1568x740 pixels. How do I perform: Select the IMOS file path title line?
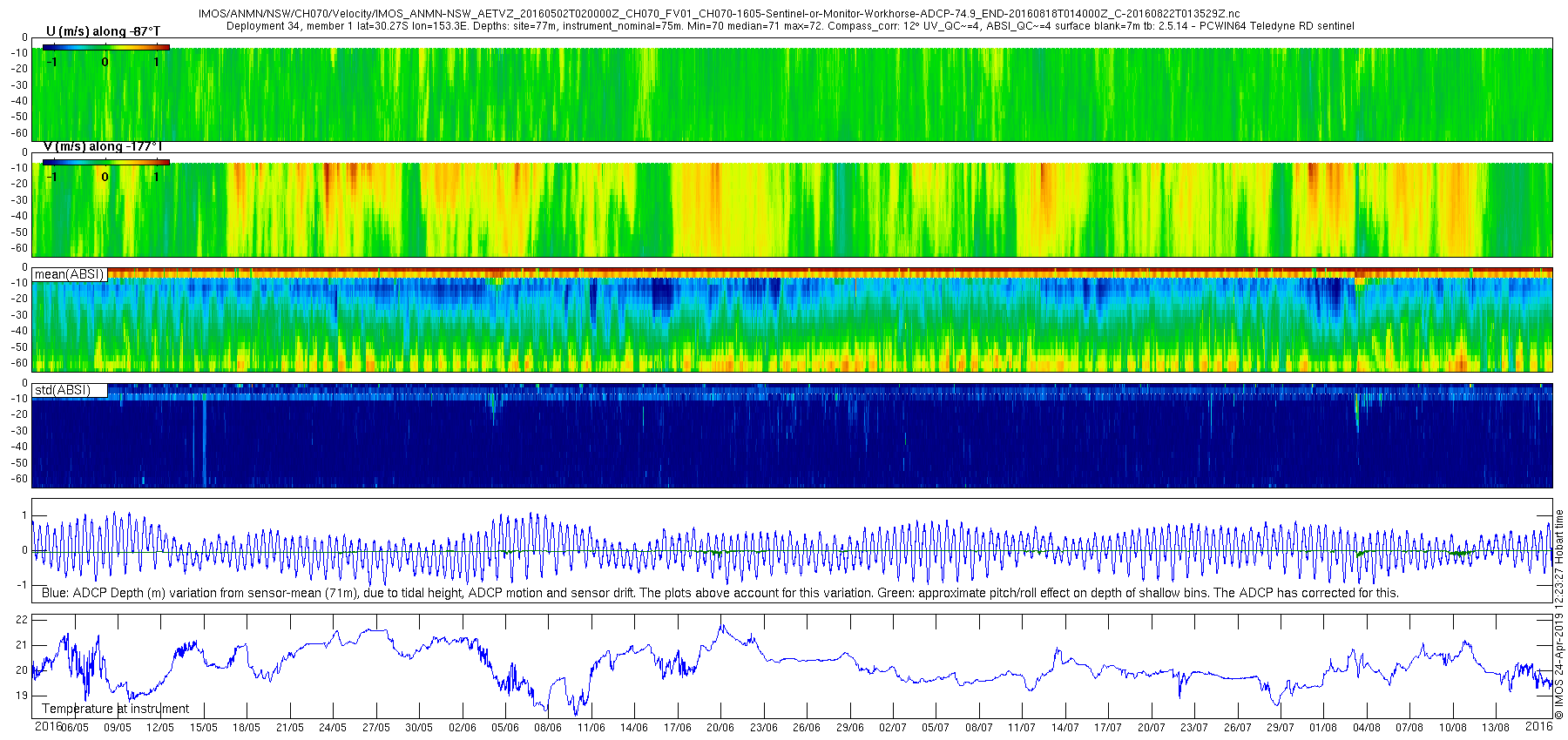coord(719,14)
